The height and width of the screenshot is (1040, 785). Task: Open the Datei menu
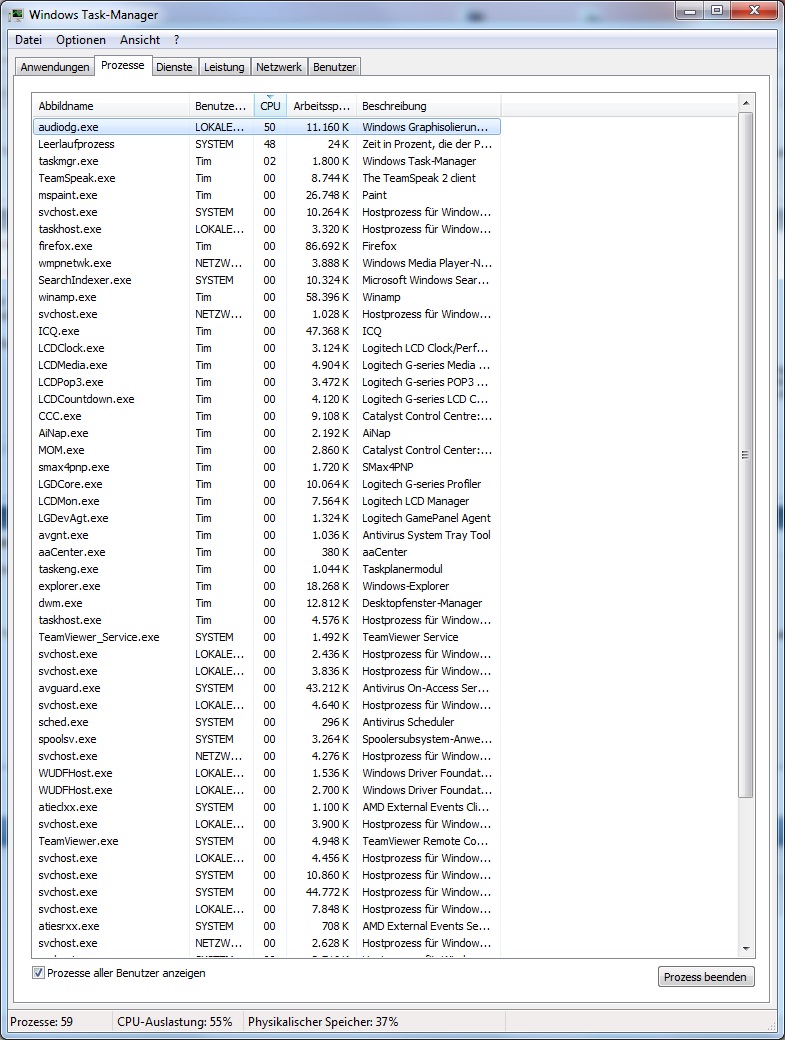(x=29, y=40)
